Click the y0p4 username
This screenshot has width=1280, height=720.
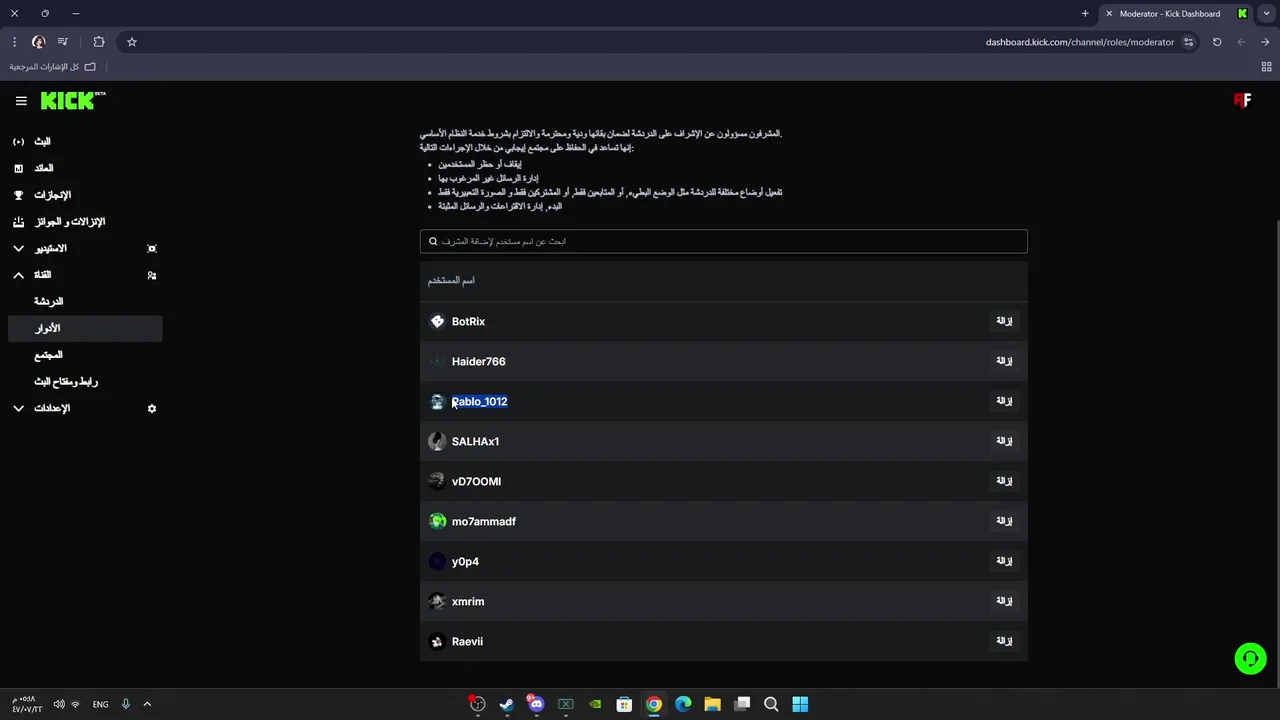(465, 561)
